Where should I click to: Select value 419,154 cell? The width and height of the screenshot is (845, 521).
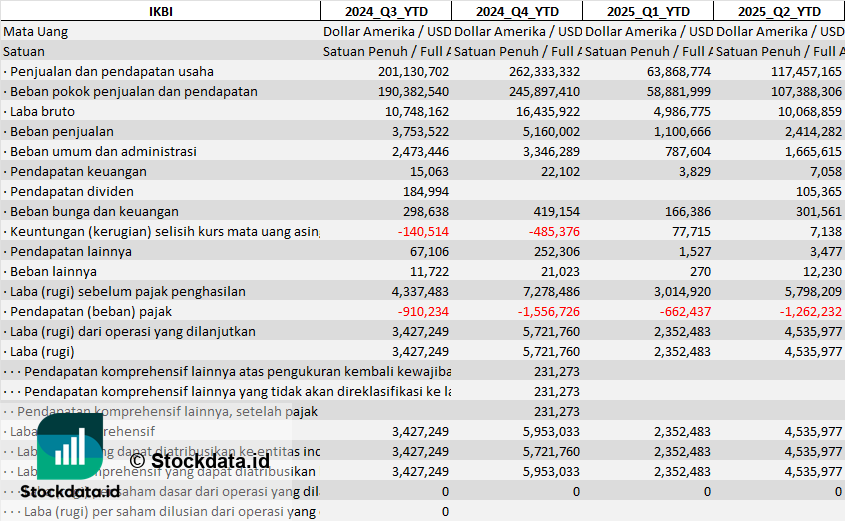coord(557,211)
